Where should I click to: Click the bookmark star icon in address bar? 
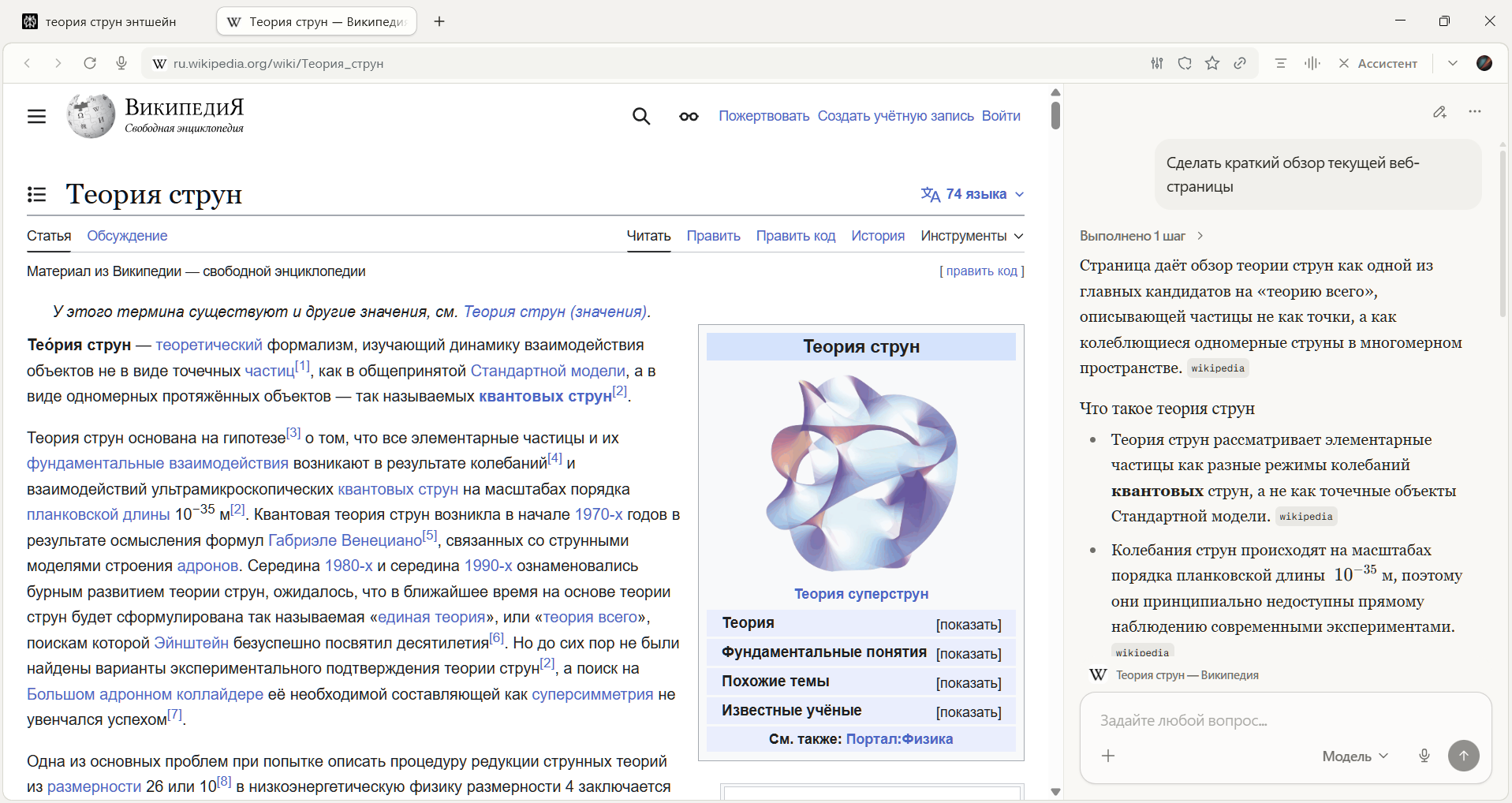(1212, 63)
